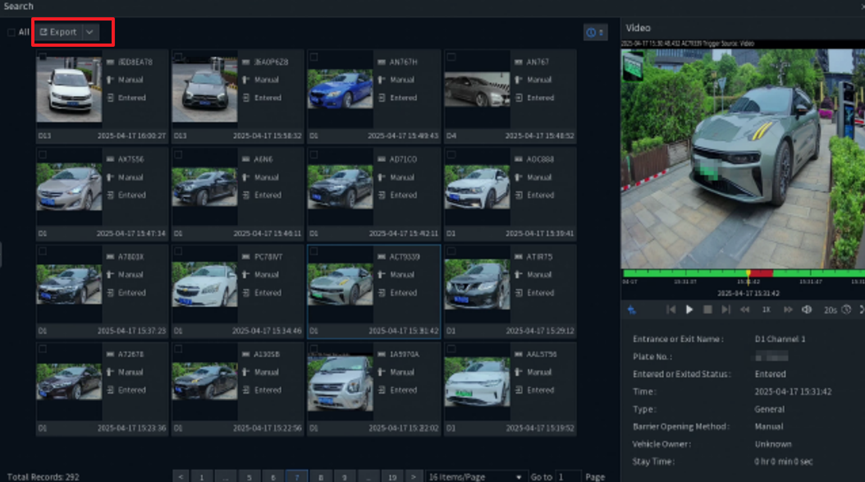Select checkbox on the AX7556 record

point(42,154)
